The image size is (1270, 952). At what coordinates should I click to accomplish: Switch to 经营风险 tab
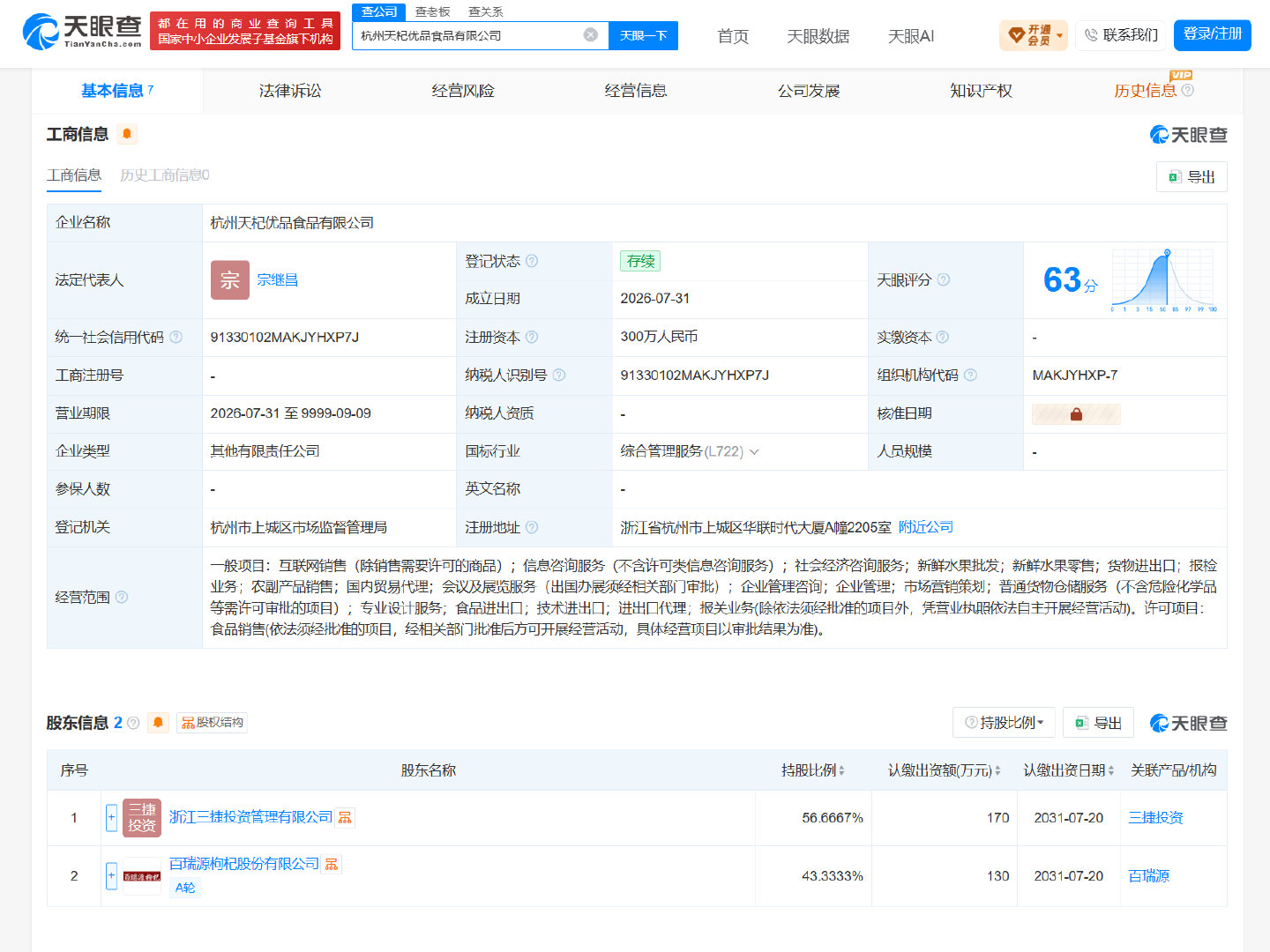point(463,90)
